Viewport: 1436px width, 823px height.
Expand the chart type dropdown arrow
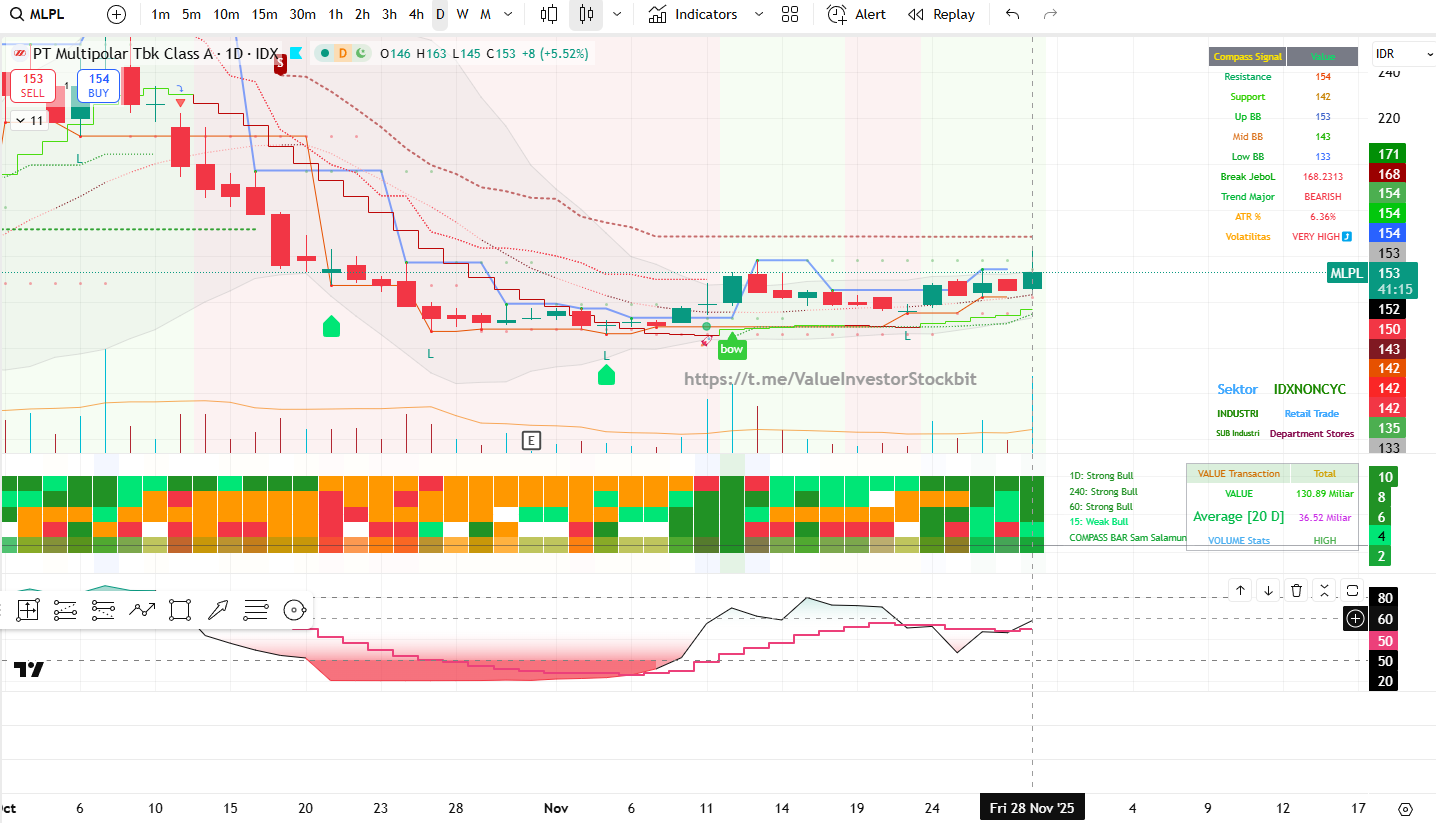point(616,14)
